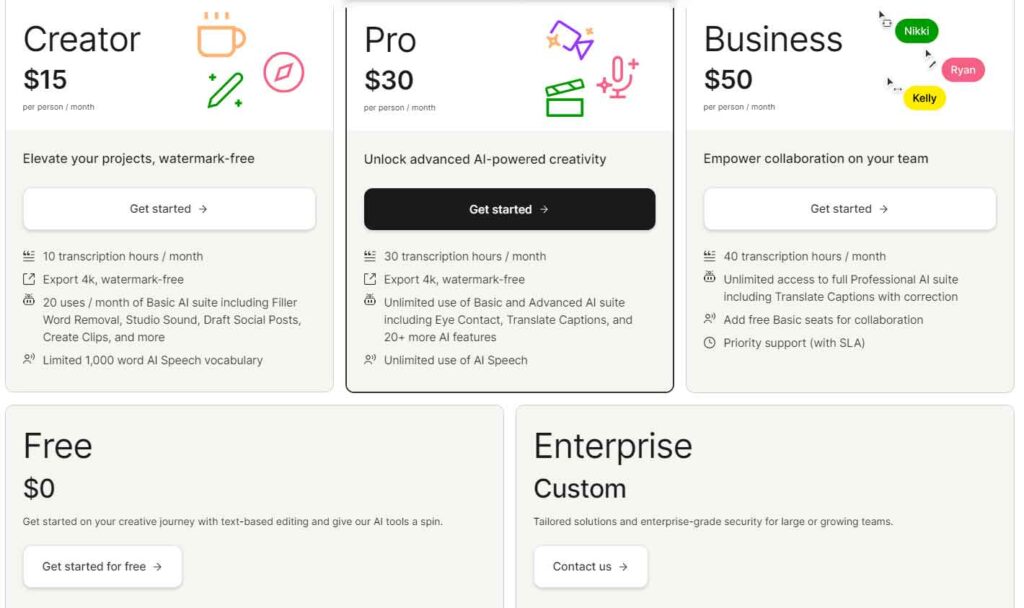Click the pink compass icon in Creator plan
Image resolution: width=1024 pixels, height=608 pixels.
284,72
